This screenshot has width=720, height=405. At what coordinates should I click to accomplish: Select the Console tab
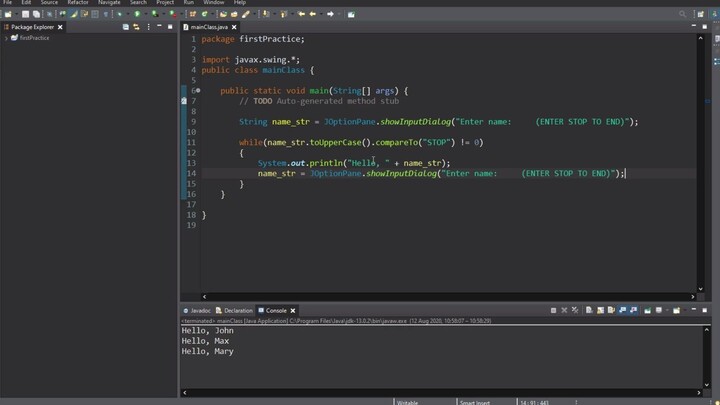pos(276,310)
